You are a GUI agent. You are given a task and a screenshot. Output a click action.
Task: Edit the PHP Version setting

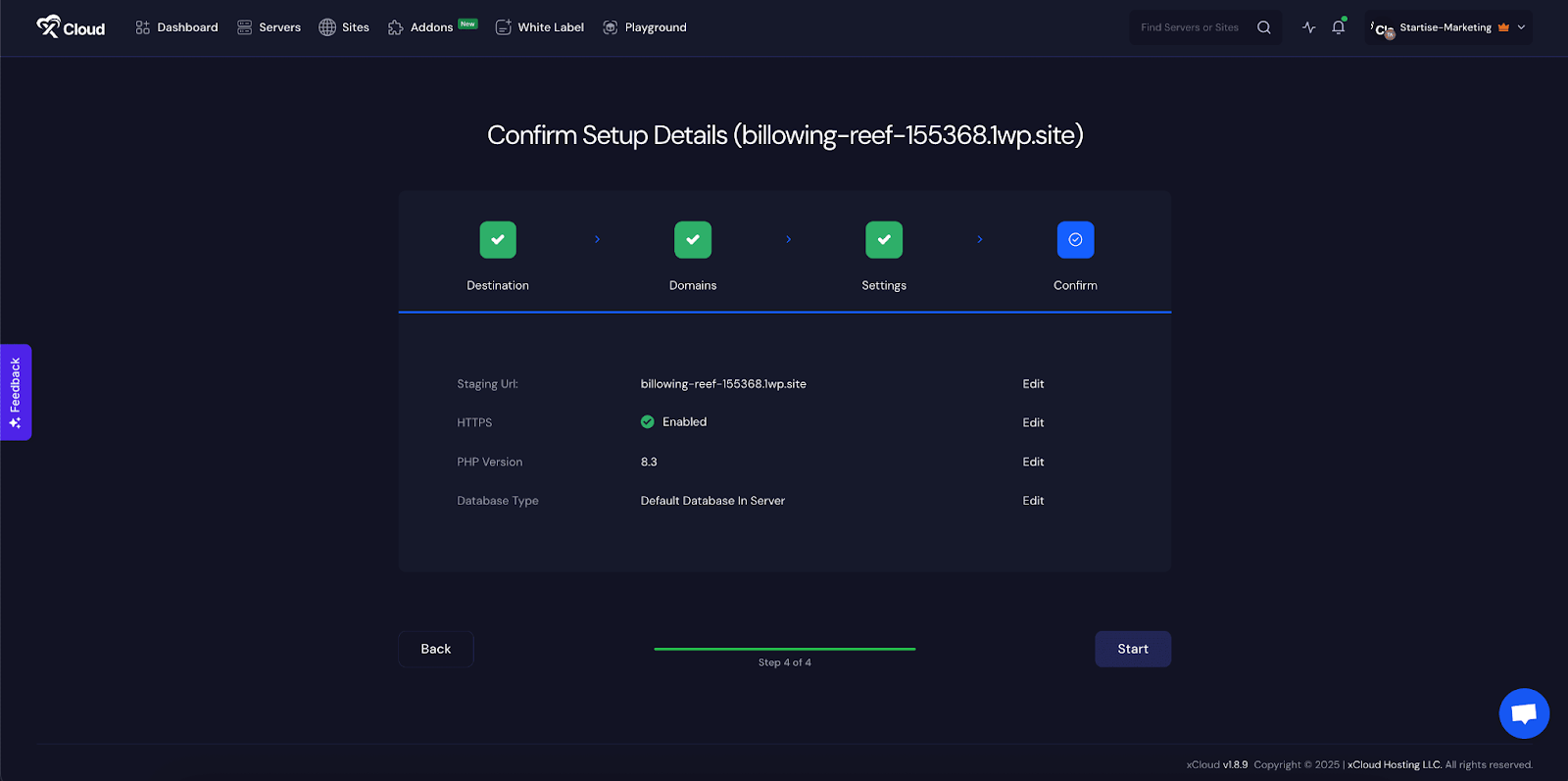click(x=1033, y=462)
